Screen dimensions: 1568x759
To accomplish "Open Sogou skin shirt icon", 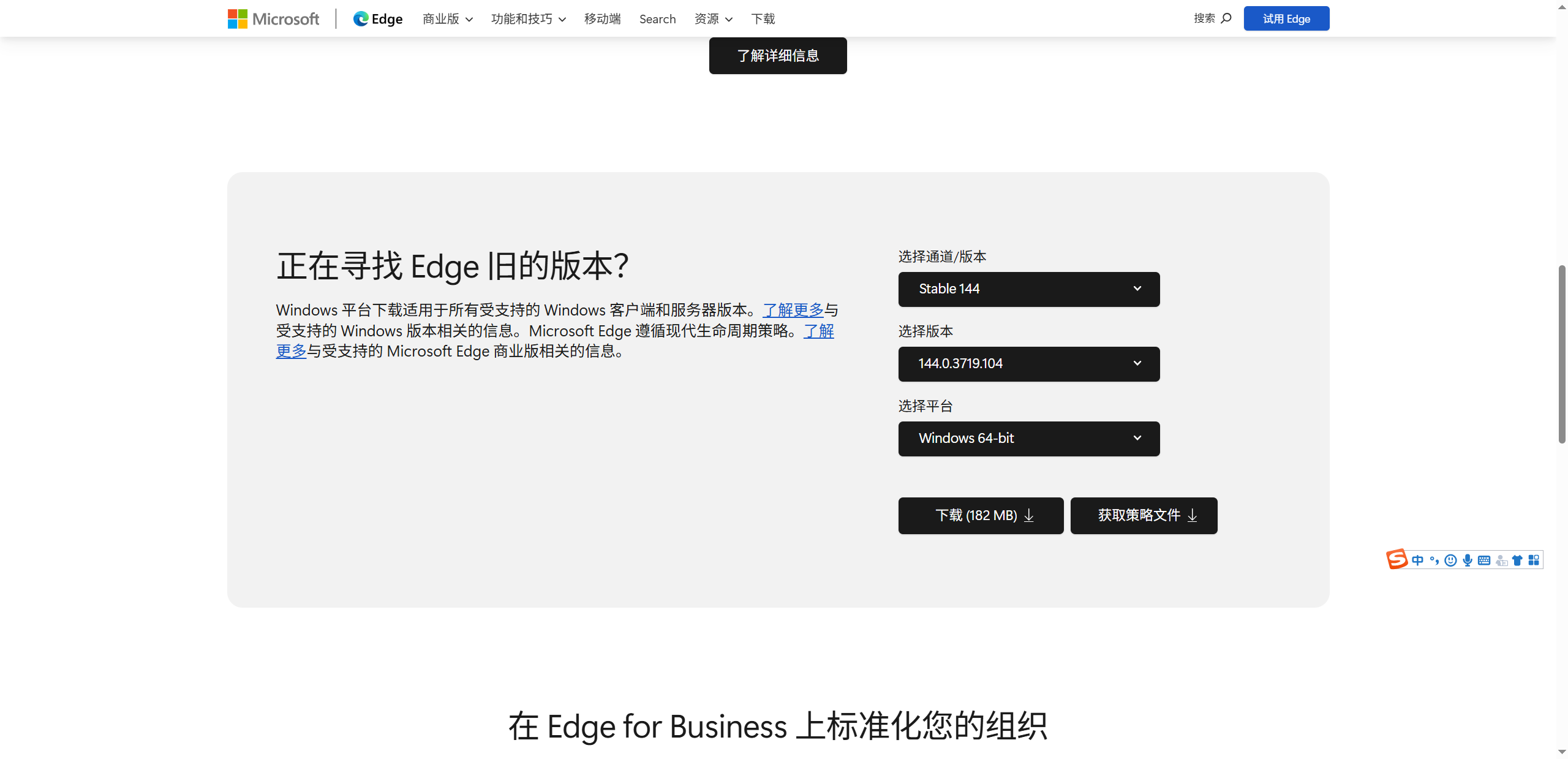I will (1517, 560).
